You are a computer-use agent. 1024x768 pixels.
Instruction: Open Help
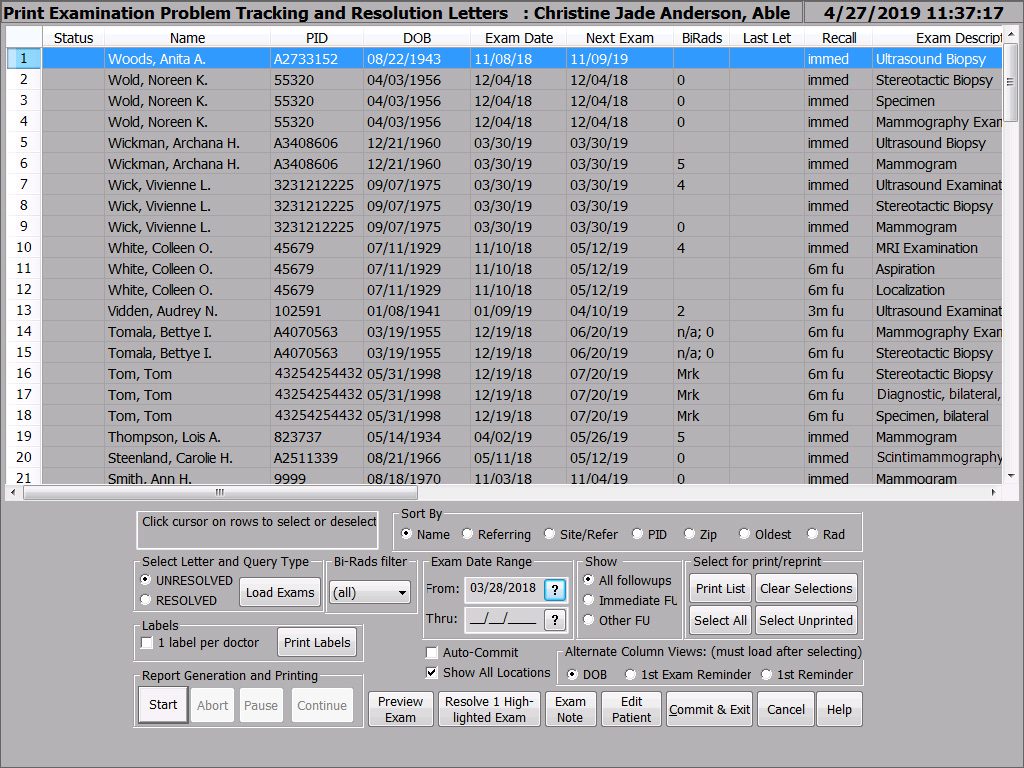click(839, 709)
